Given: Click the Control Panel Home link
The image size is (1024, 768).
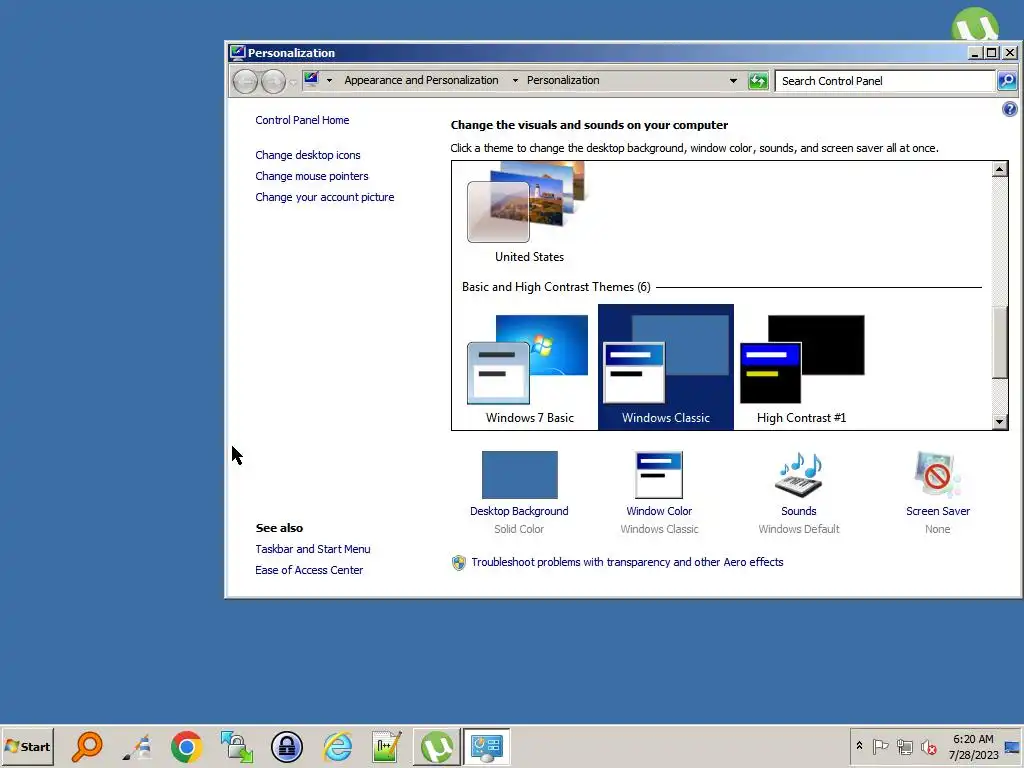Looking at the screenshot, I should pos(302,120).
